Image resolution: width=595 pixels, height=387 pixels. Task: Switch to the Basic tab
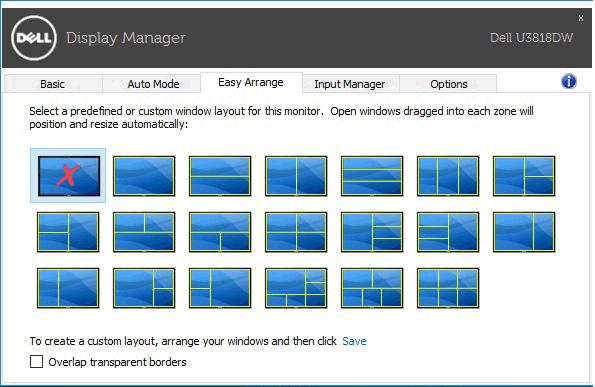tap(53, 84)
